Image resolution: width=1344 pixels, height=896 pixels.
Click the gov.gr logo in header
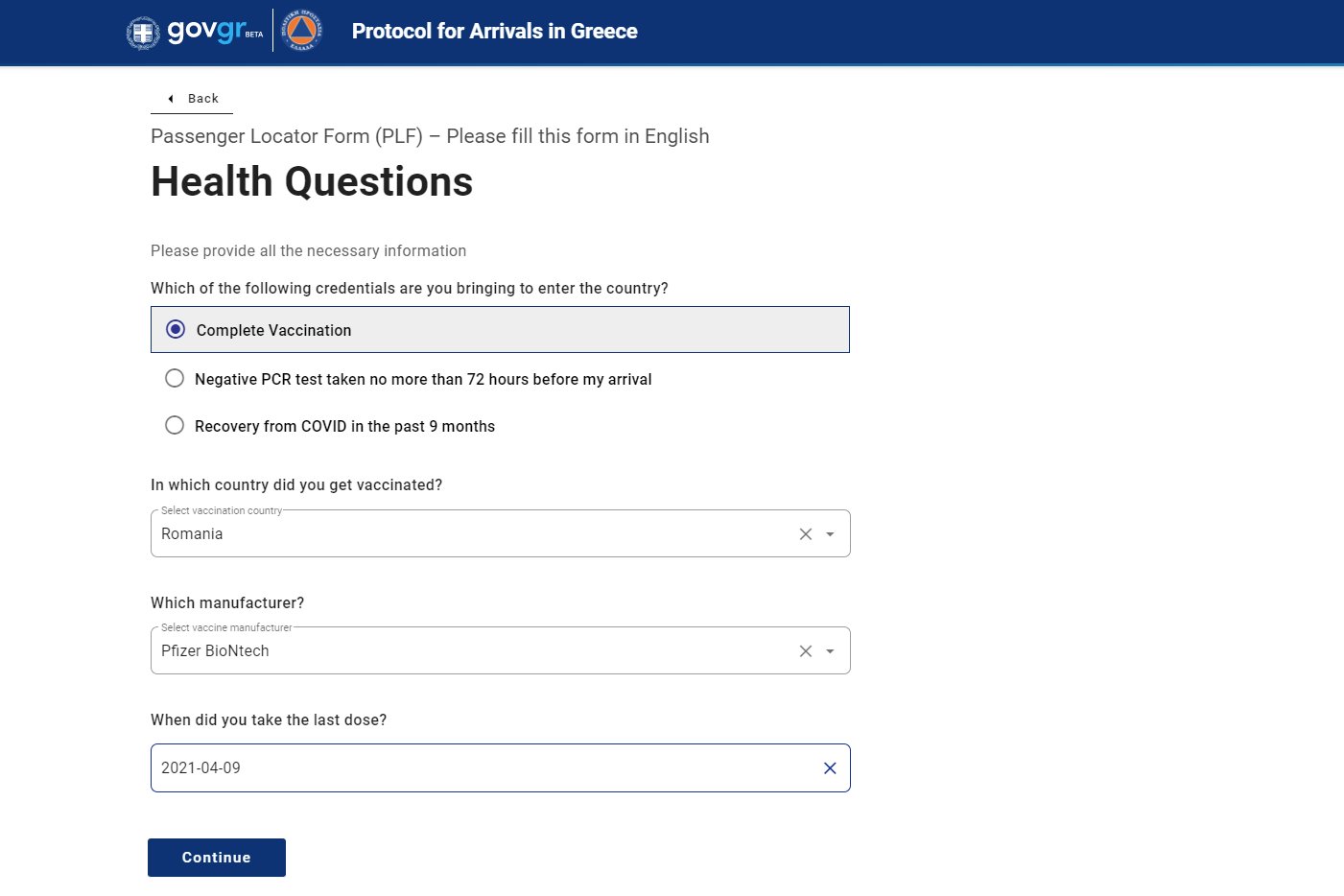click(x=205, y=31)
